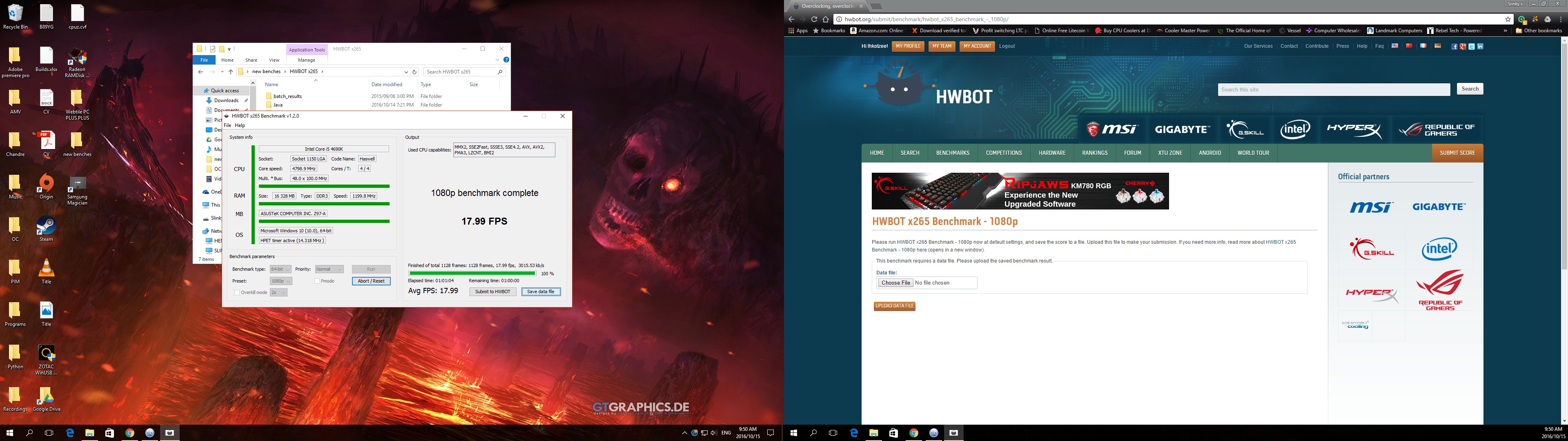Open the new benches desktop folder

[x=77, y=145]
